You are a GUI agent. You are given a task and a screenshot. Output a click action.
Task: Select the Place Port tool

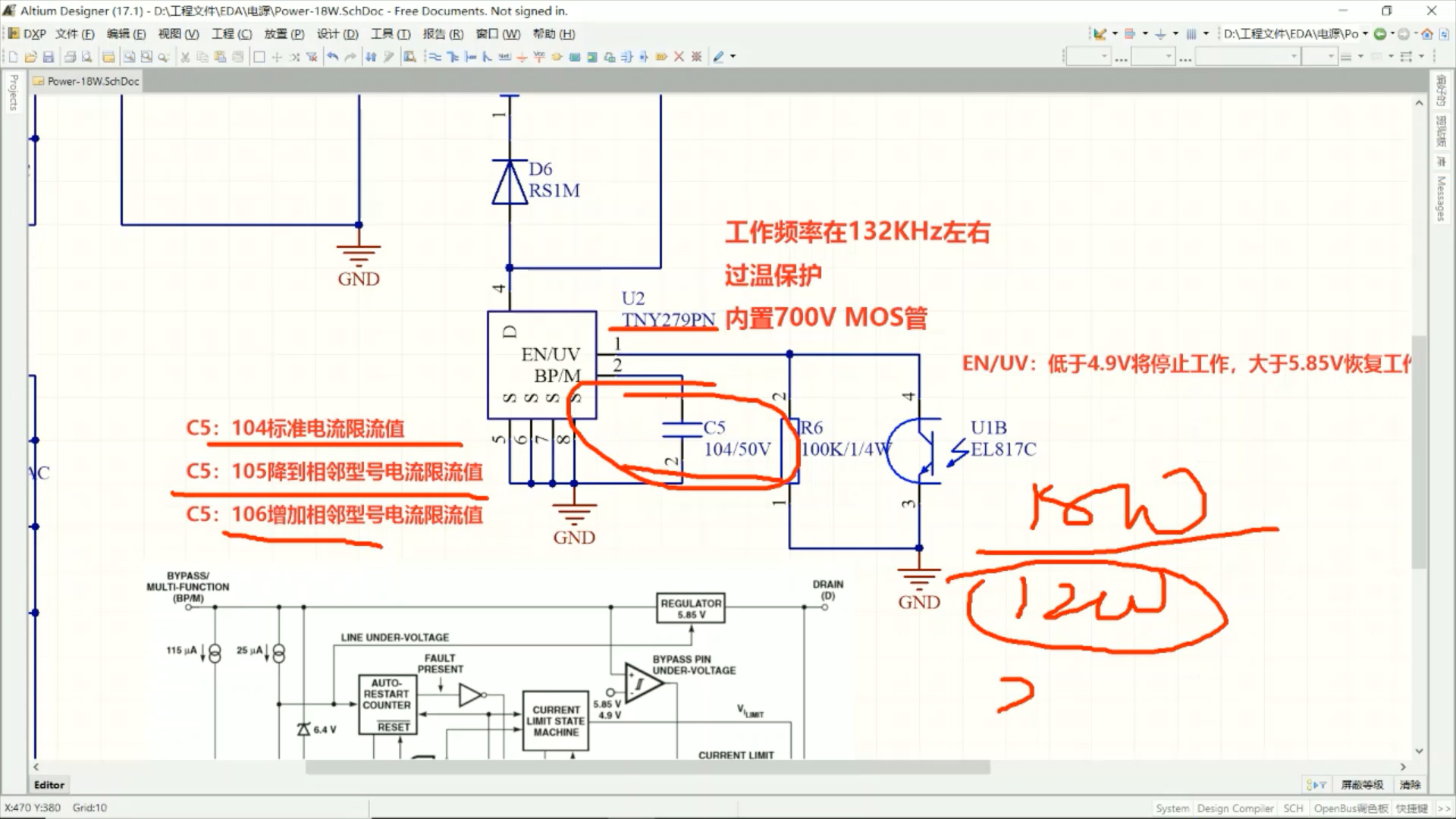click(x=661, y=57)
